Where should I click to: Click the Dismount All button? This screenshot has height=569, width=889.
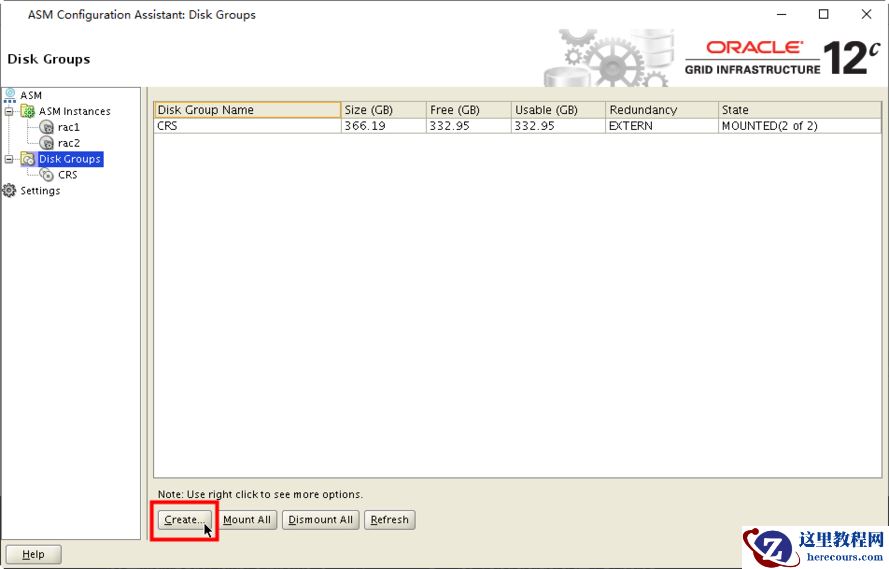pyautogui.click(x=320, y=520)
